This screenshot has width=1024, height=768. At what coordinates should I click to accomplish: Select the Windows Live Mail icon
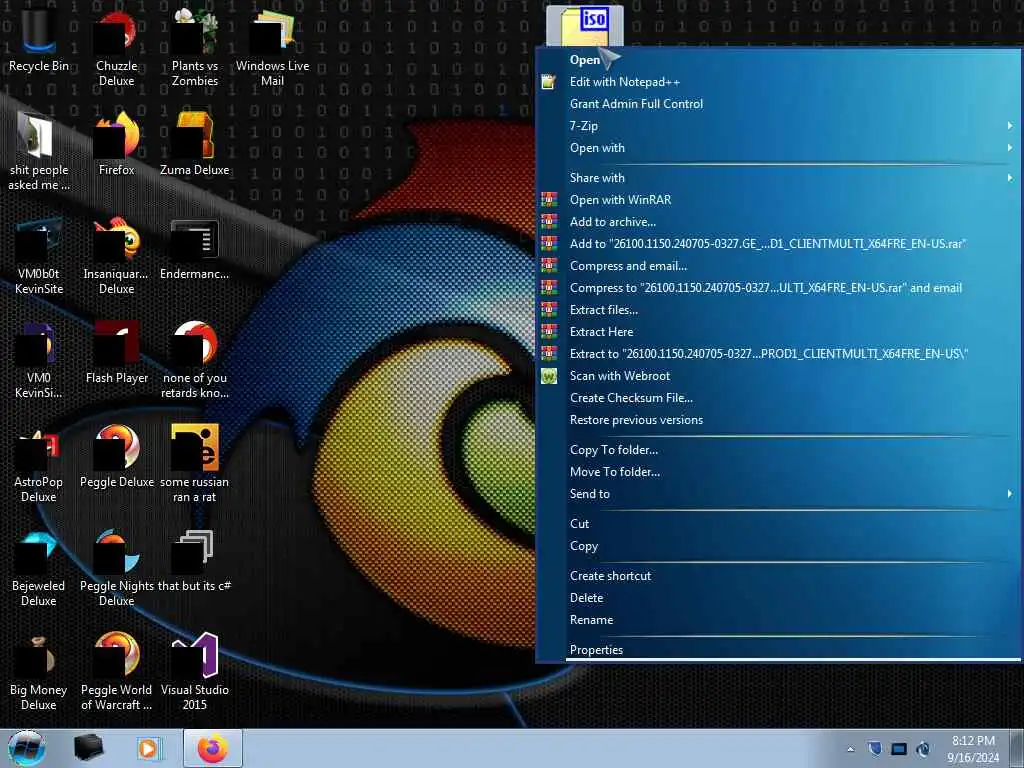point(272,47)
